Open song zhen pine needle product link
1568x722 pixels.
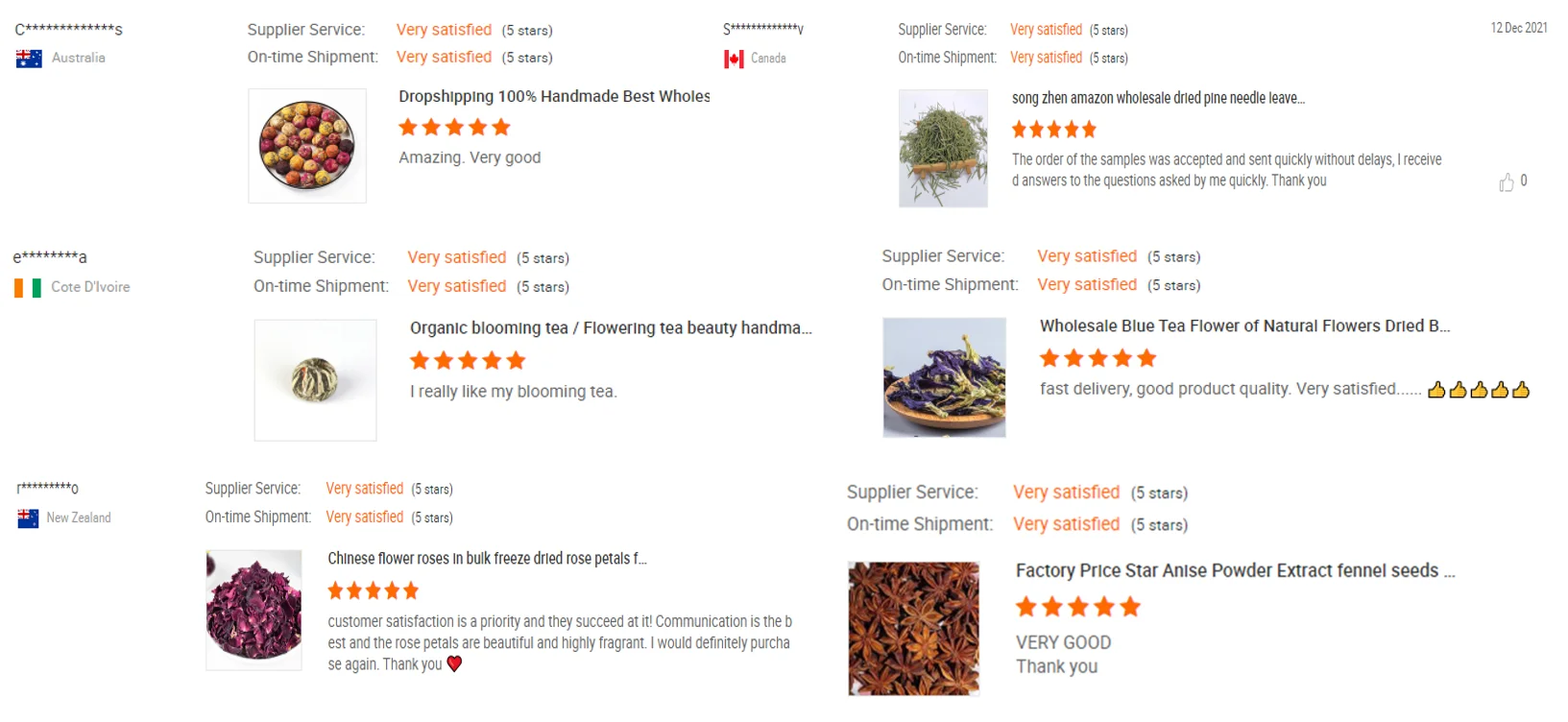[1158, 98]
